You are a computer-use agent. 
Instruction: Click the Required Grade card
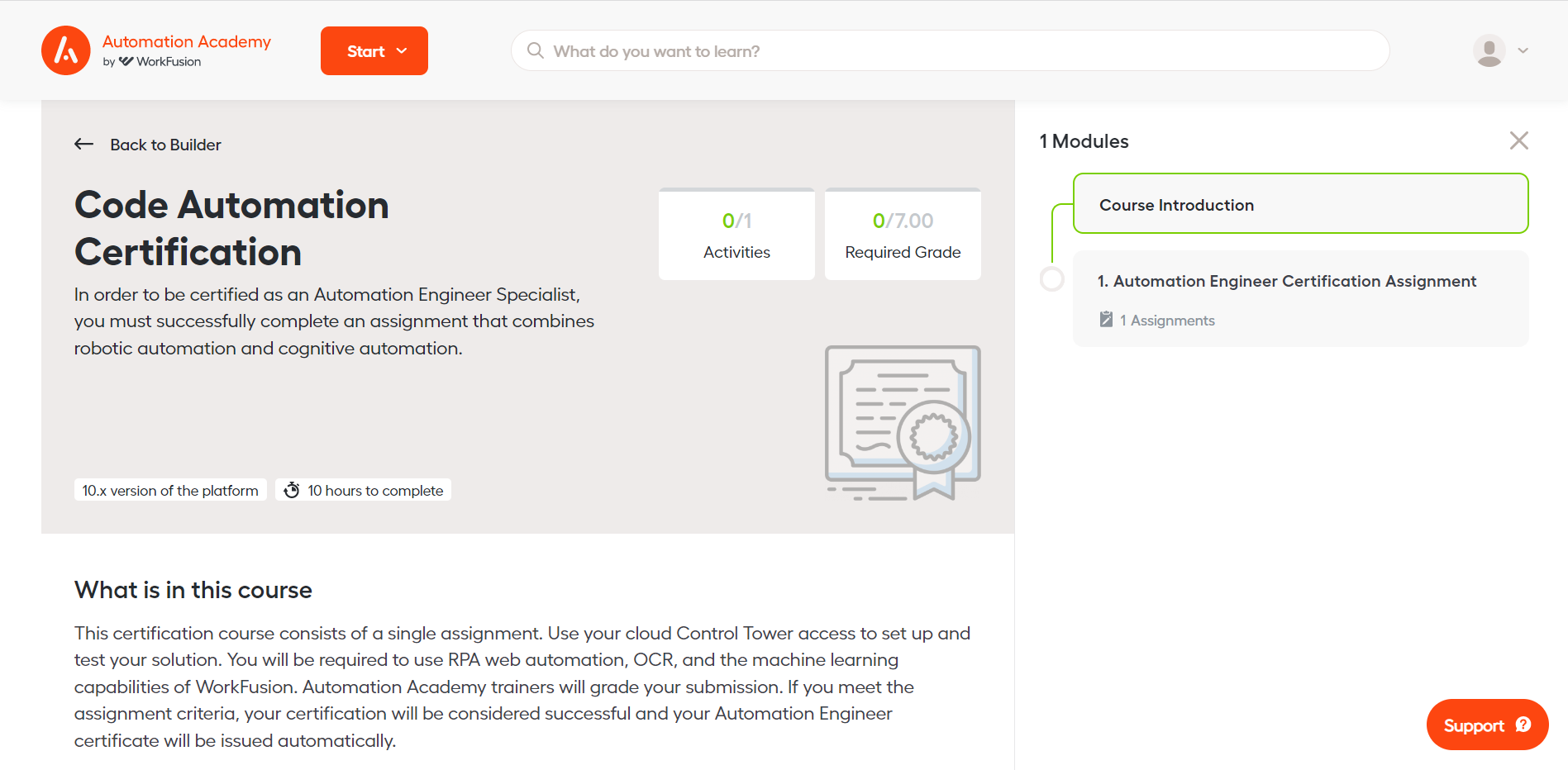click(x=903, y=234)
